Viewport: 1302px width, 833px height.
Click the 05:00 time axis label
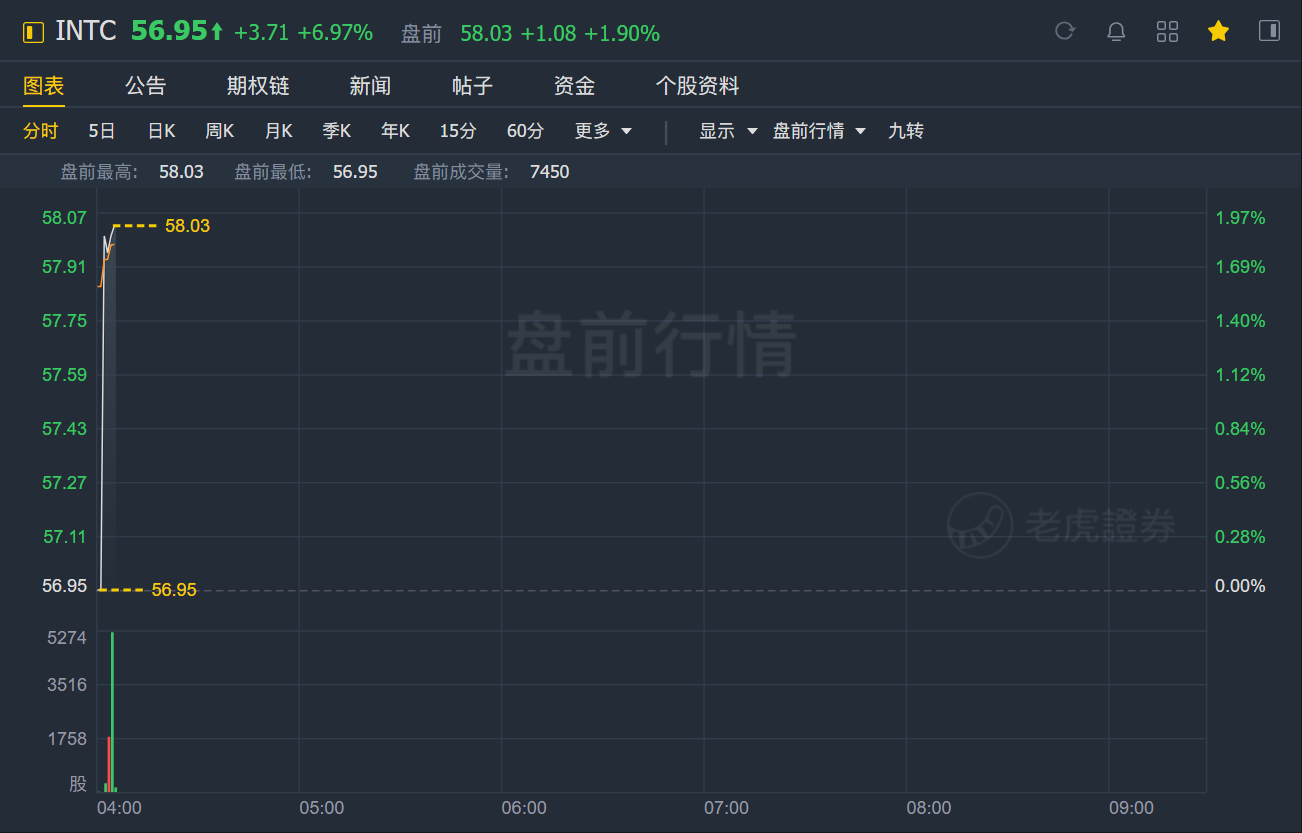[321, 808]
